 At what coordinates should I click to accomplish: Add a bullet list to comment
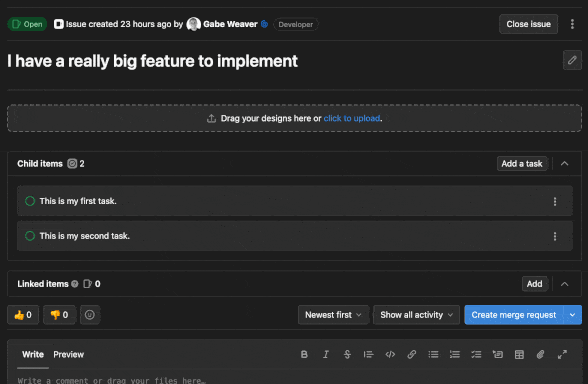pos(433,354)
